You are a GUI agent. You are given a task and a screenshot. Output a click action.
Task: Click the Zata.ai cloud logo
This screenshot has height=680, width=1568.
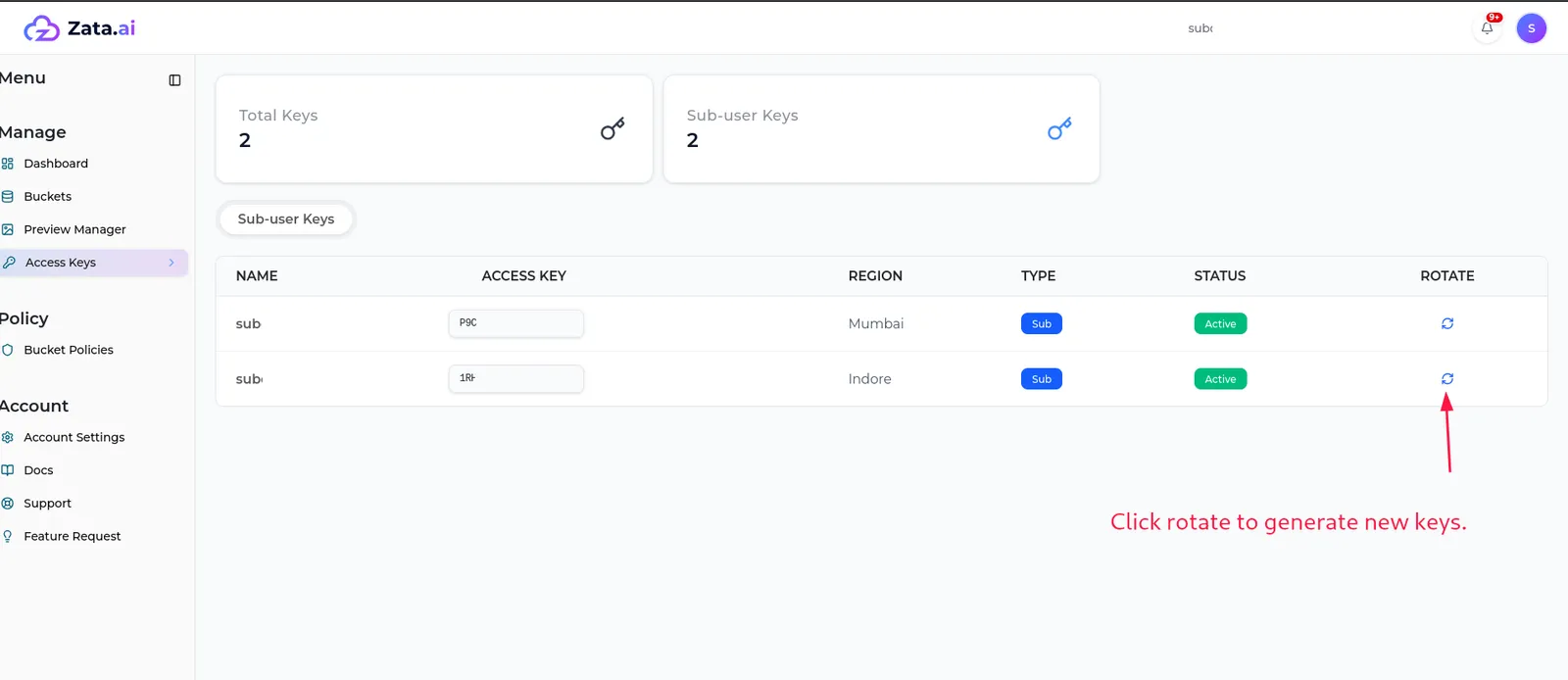(x=41, y=28)
